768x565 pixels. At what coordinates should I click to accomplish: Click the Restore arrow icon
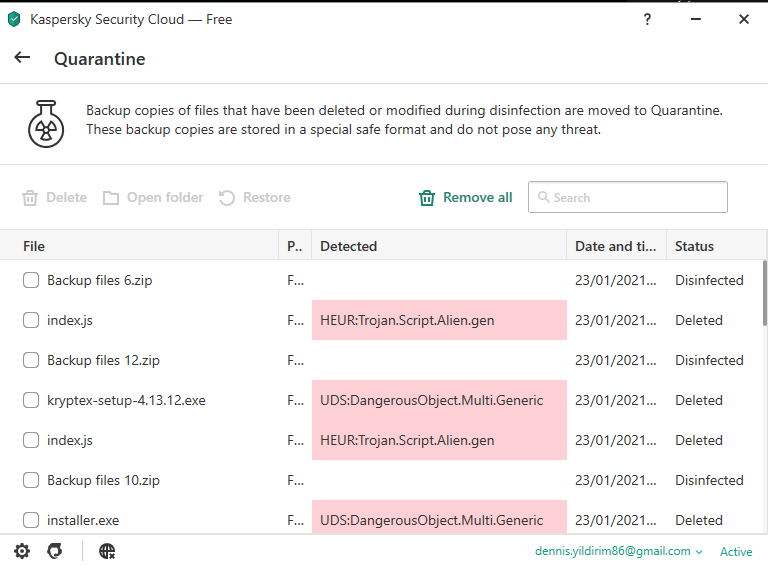tap(227, 198)
